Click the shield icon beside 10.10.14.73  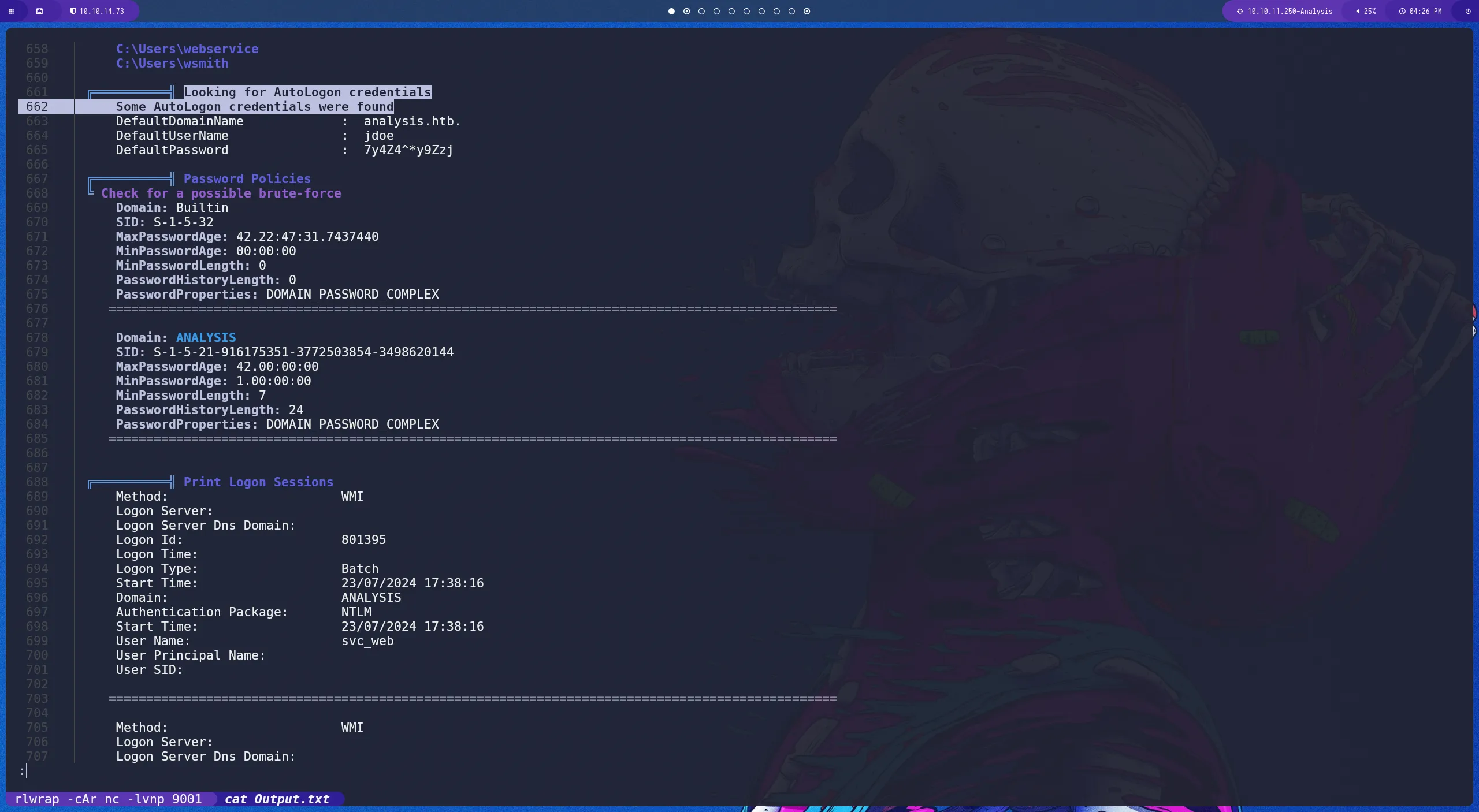(73, 11)
